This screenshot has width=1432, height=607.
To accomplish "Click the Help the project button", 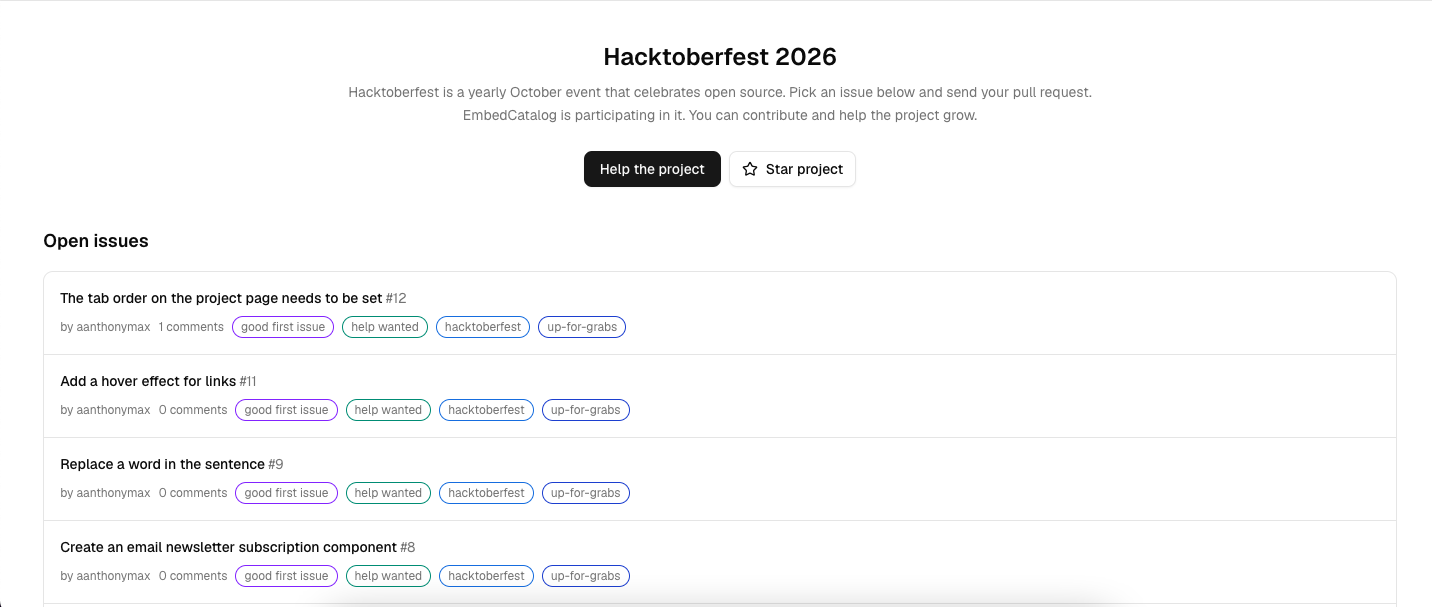I will [652, 169].
